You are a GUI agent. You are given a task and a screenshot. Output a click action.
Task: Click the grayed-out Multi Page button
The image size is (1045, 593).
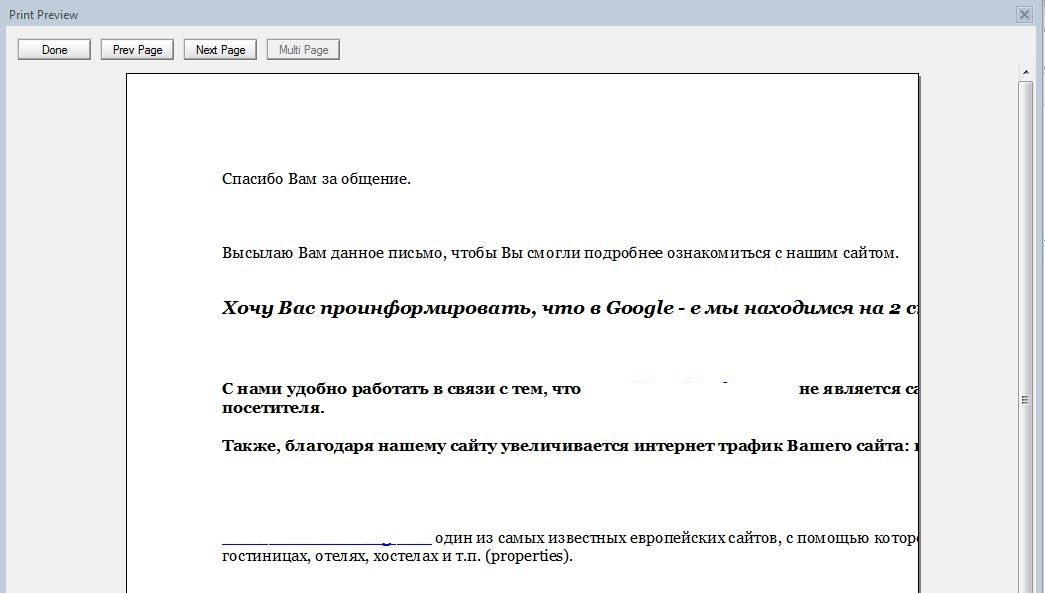pyautogui.click(x=303, y=50)
